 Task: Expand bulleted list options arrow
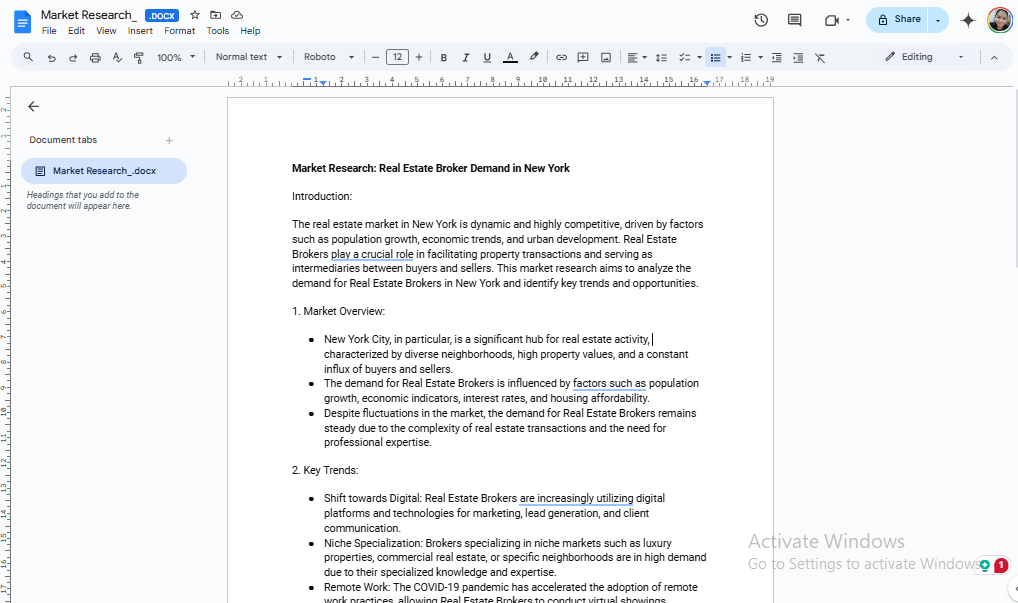point(730,57)
